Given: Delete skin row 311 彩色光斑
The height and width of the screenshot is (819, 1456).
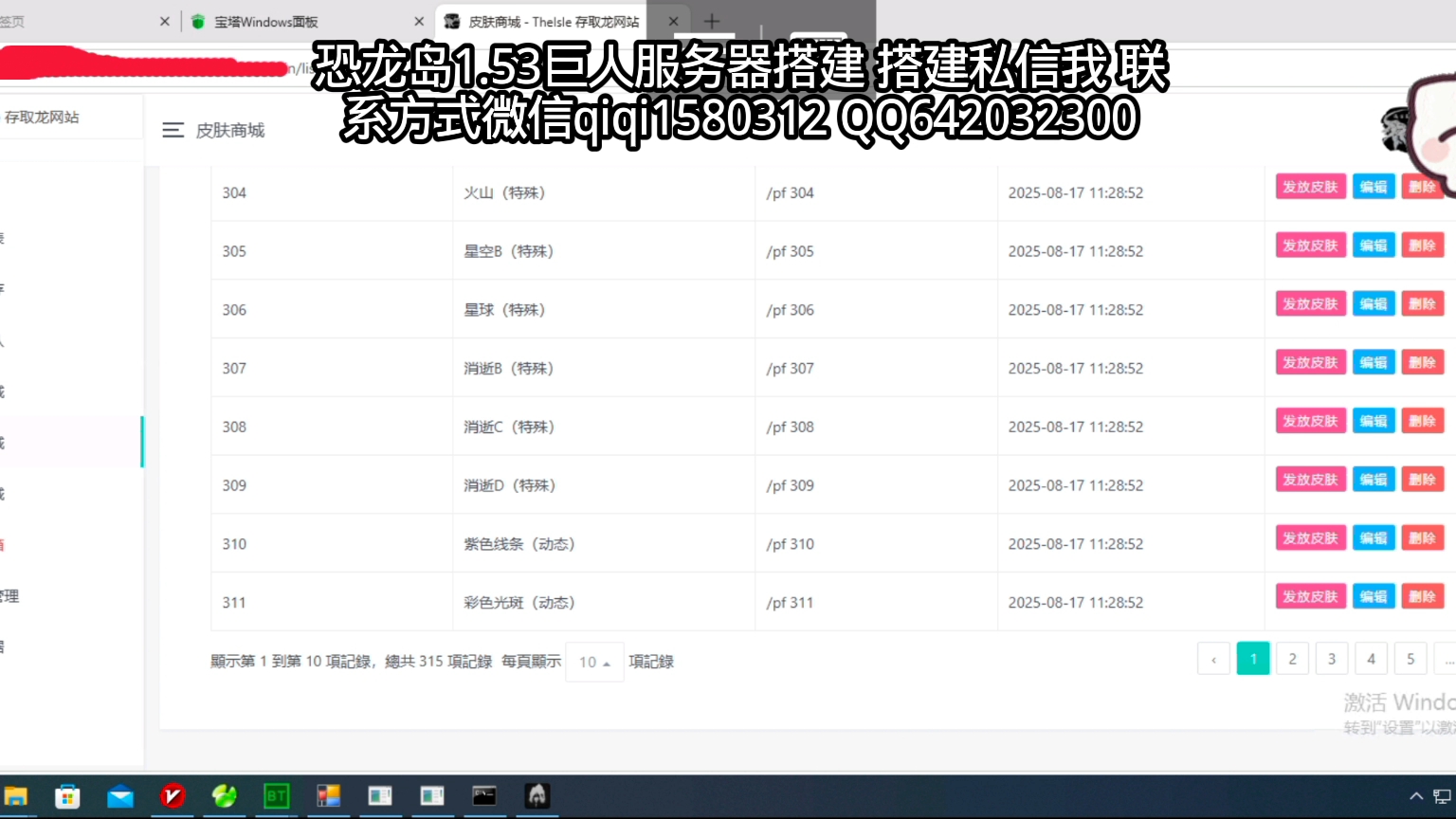Looking at the screenshot, I should (x=1423, y=596).
